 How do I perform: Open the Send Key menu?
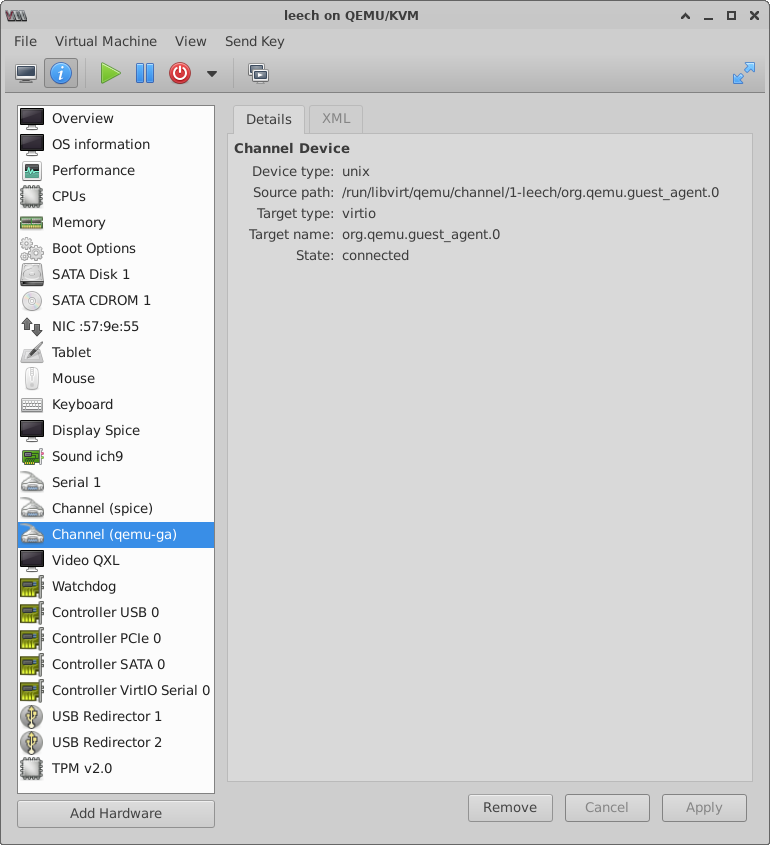[x=254, y=41]
